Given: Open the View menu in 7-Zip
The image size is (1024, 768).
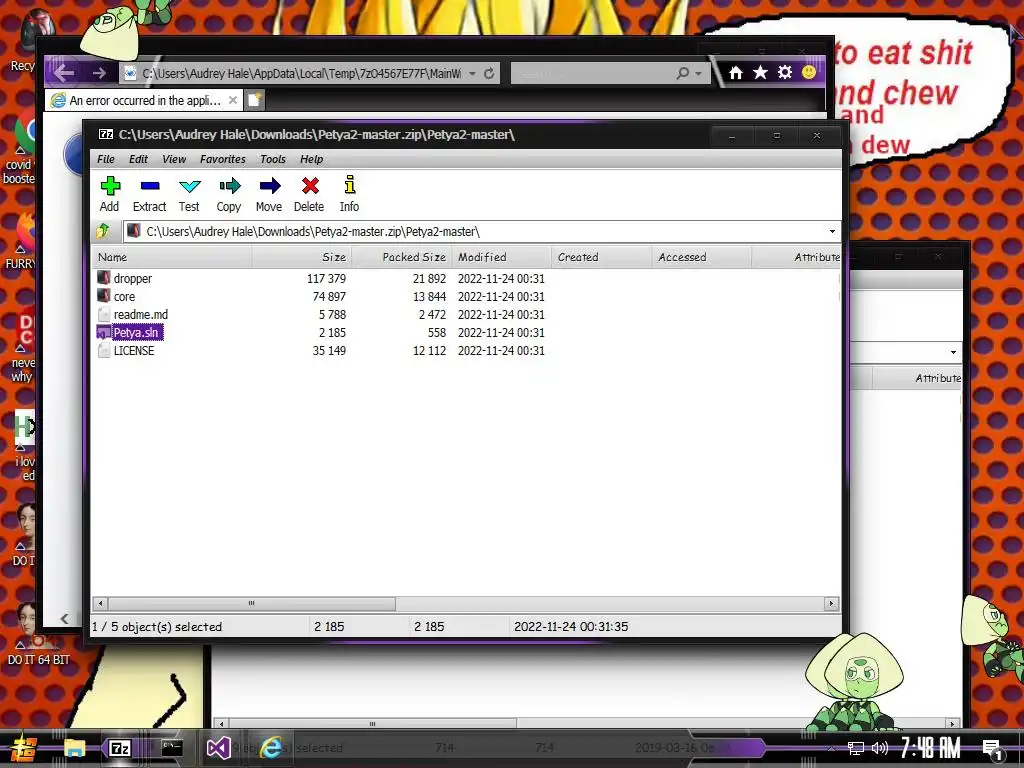Looking at the screenshot, I should click(x=174, y=159).
